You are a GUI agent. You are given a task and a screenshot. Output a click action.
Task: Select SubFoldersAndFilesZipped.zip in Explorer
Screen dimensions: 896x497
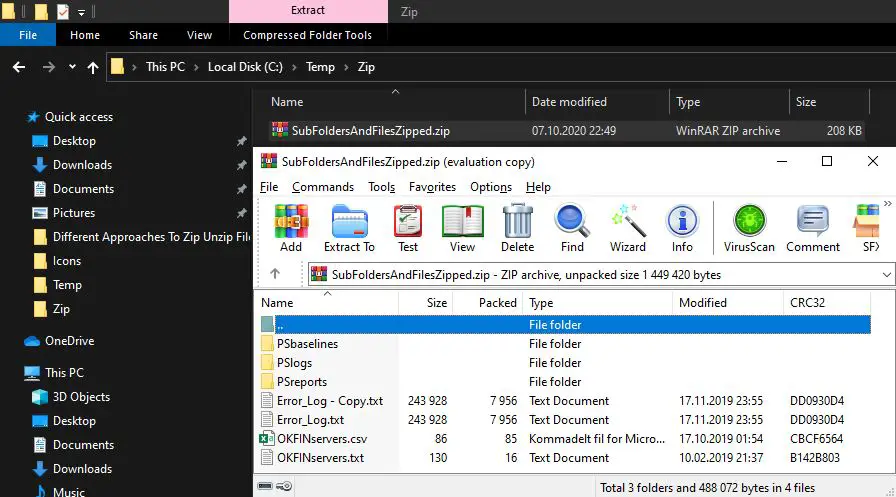point(566,131)
